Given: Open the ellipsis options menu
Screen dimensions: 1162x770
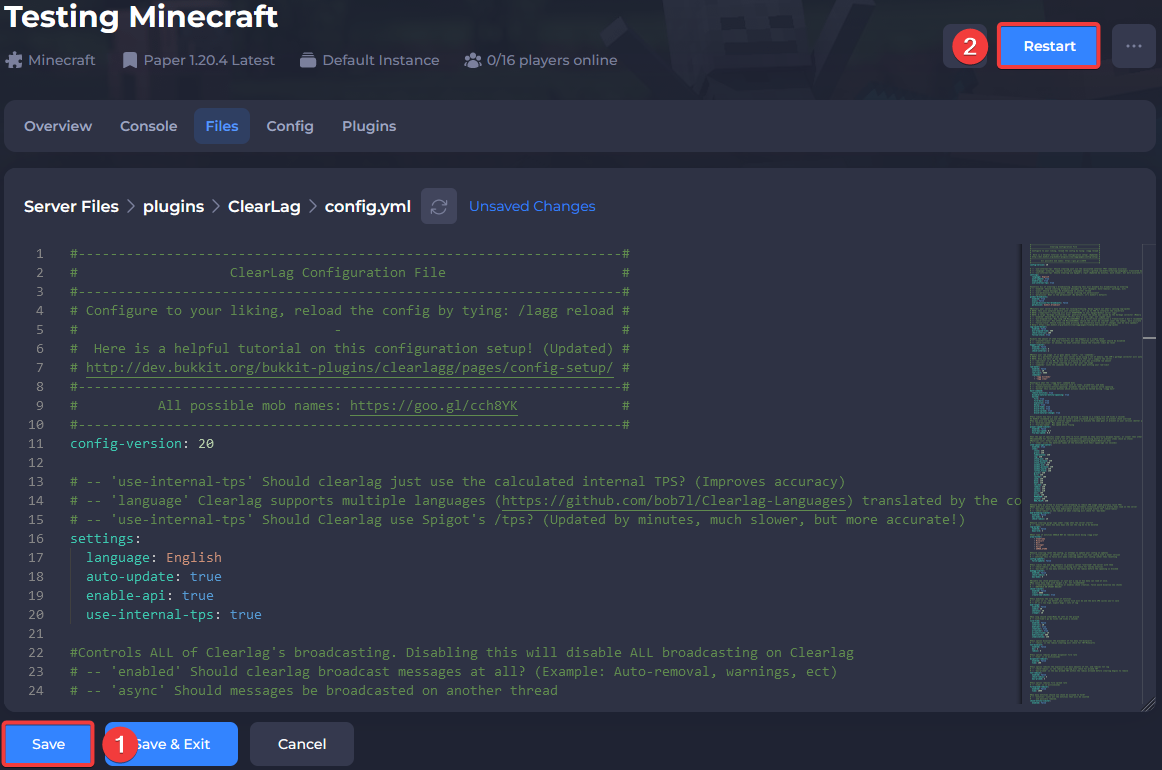Looking at the screenshot, I should pyautogui.click(x=1134, y=45).
